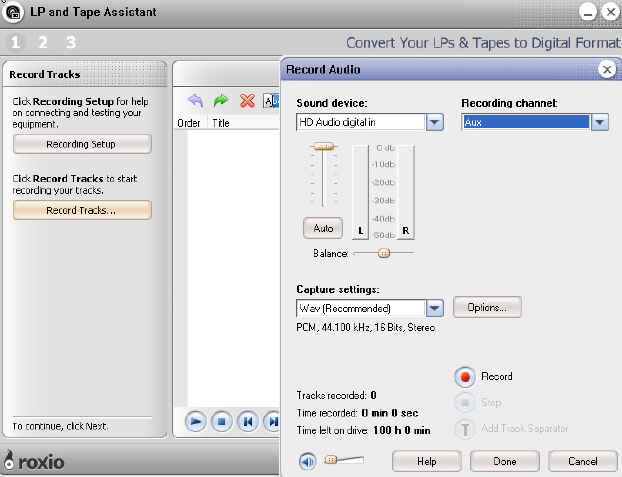Click the recording level slider handle

coord(324,146)
